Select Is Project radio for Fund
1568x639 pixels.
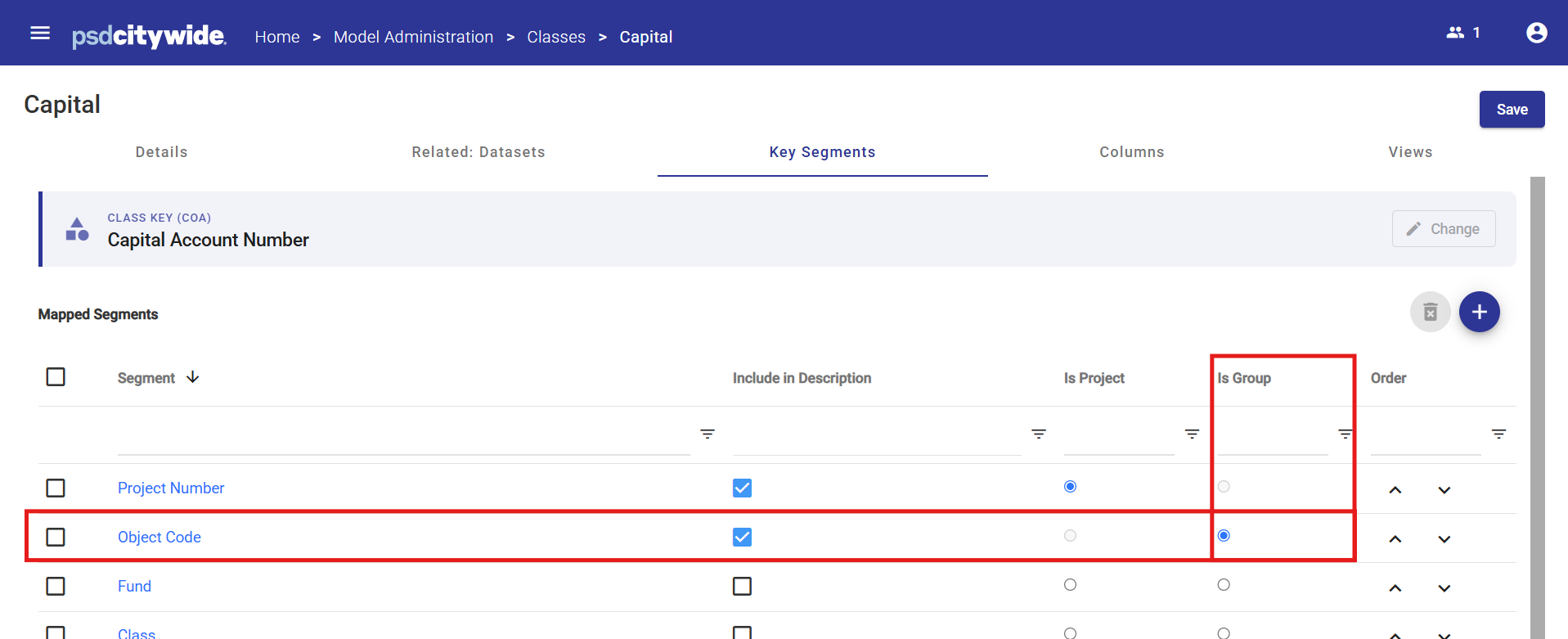tap(1070, 584)
